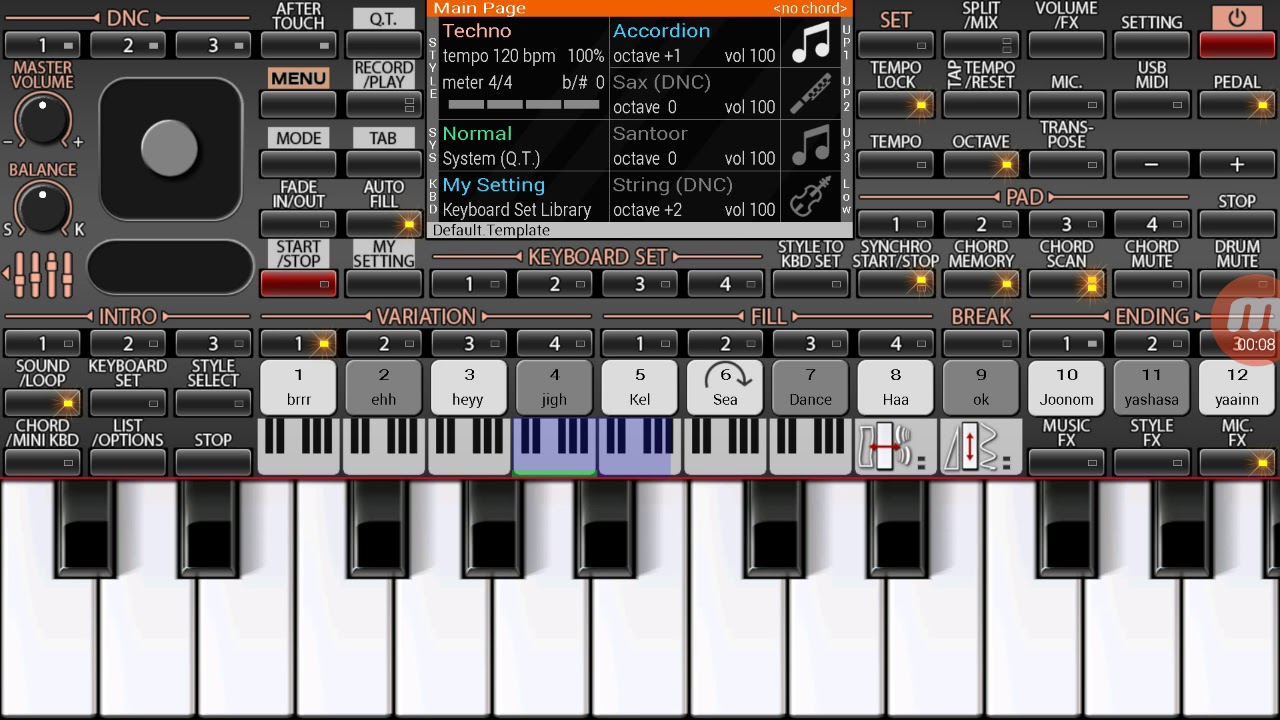Open the Accordion sound music note icon
Screen dimensions: 1280x720
coord(811,43)
